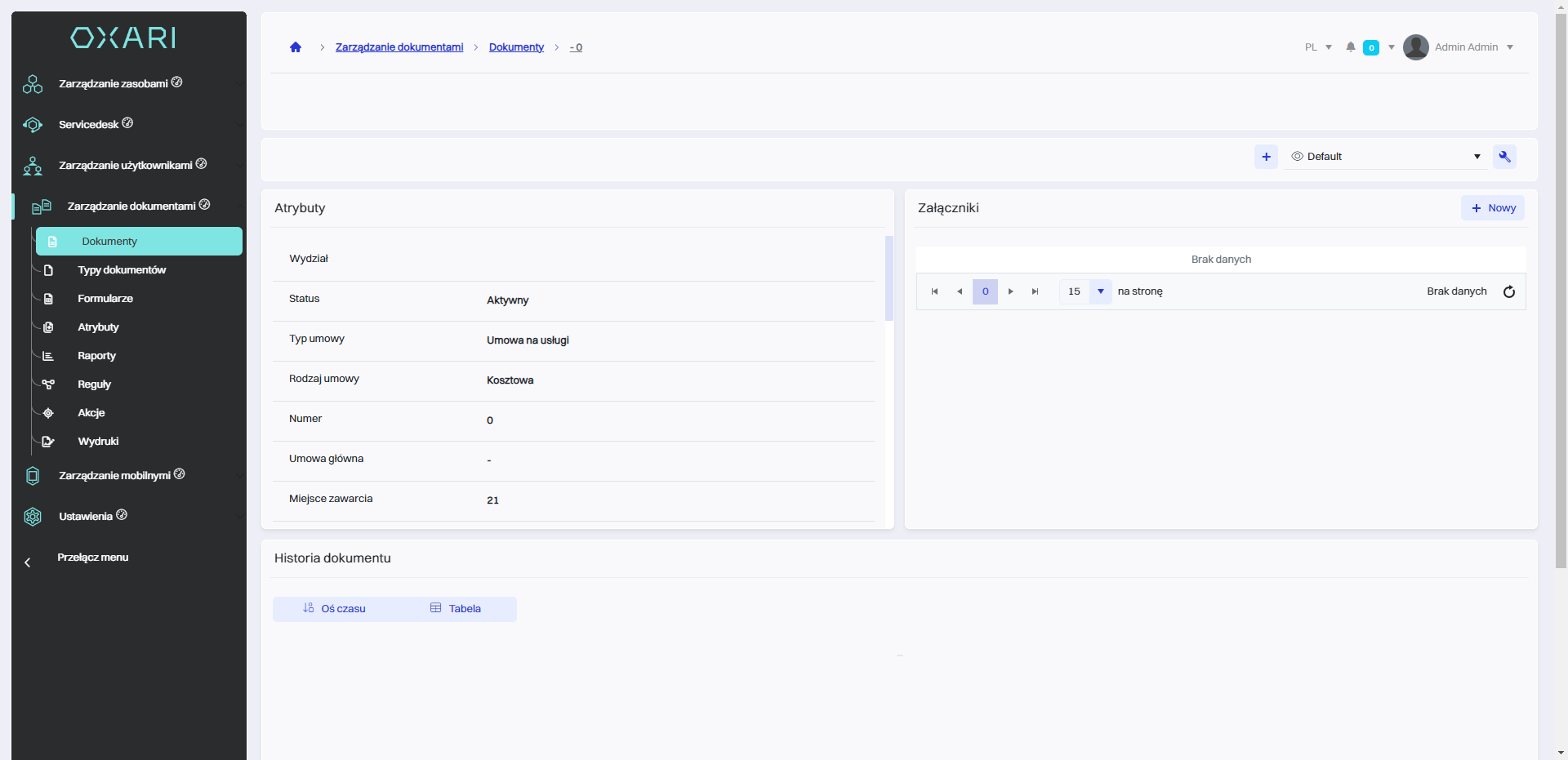Open the Admin Admin user menu
This screenshot has width=1568, height=760.
click(x=1466, y=47)
